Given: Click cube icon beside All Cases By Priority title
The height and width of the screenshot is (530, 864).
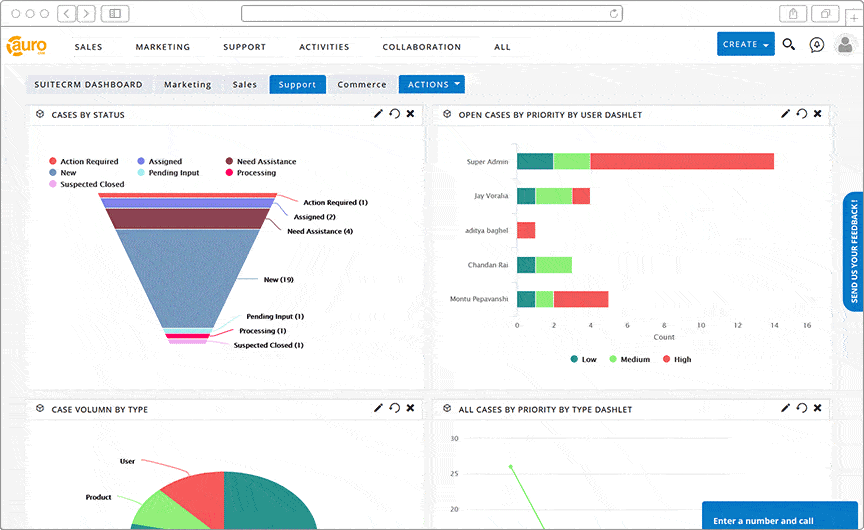Looking at the screenshot, I should tap(447, 408).
